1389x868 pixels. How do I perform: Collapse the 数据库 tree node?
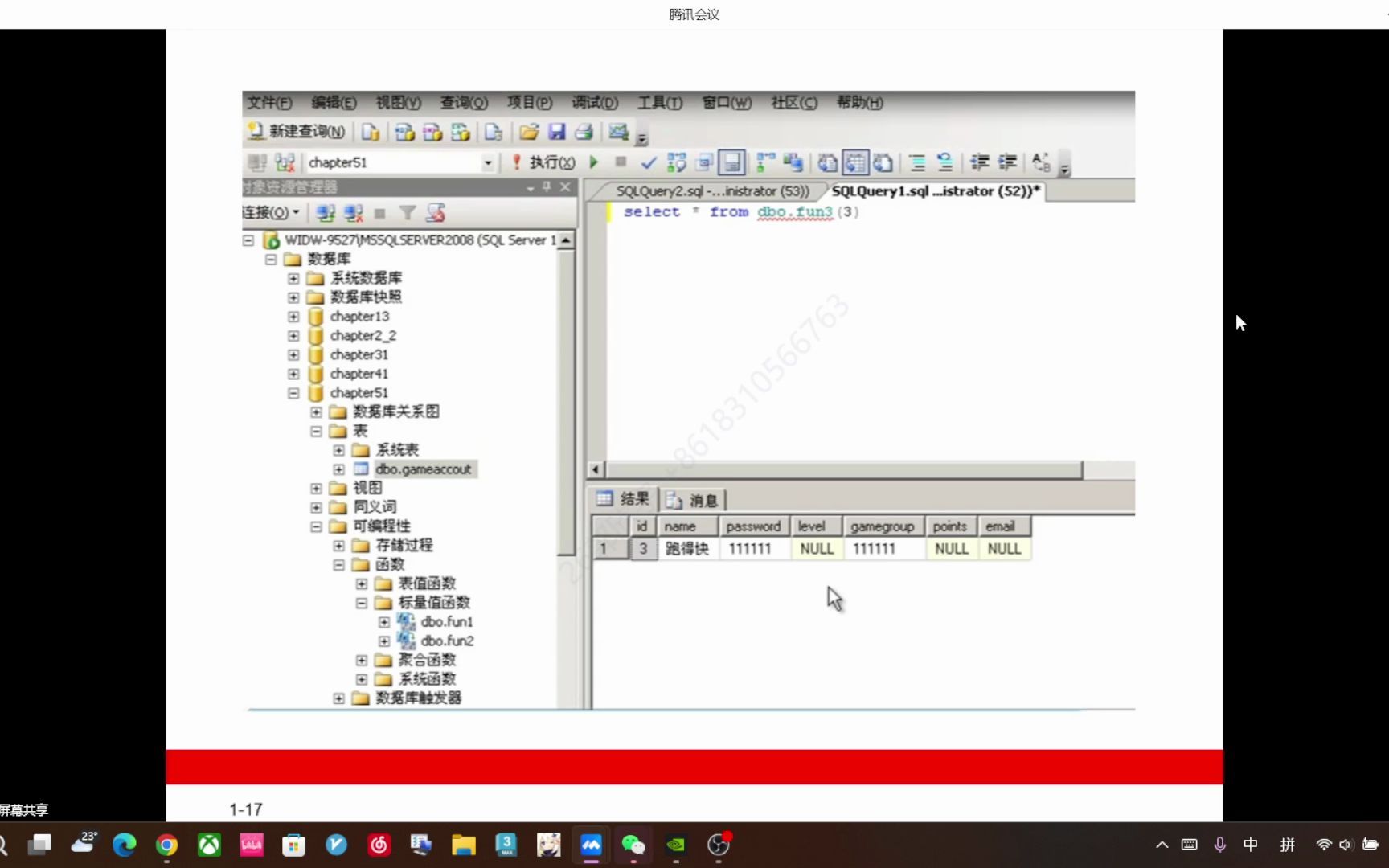(271, 259)
